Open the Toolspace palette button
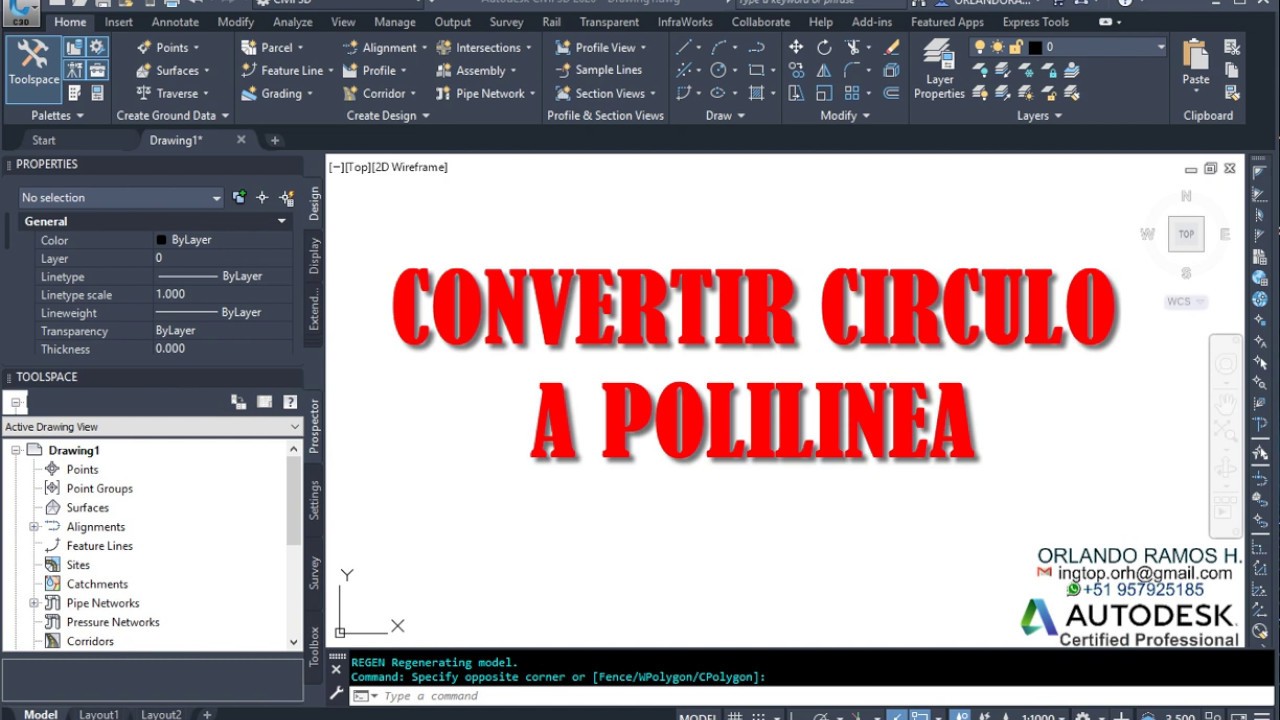Image resolution: width=1280 pixels, height=720 pixels. click(34, 68)
